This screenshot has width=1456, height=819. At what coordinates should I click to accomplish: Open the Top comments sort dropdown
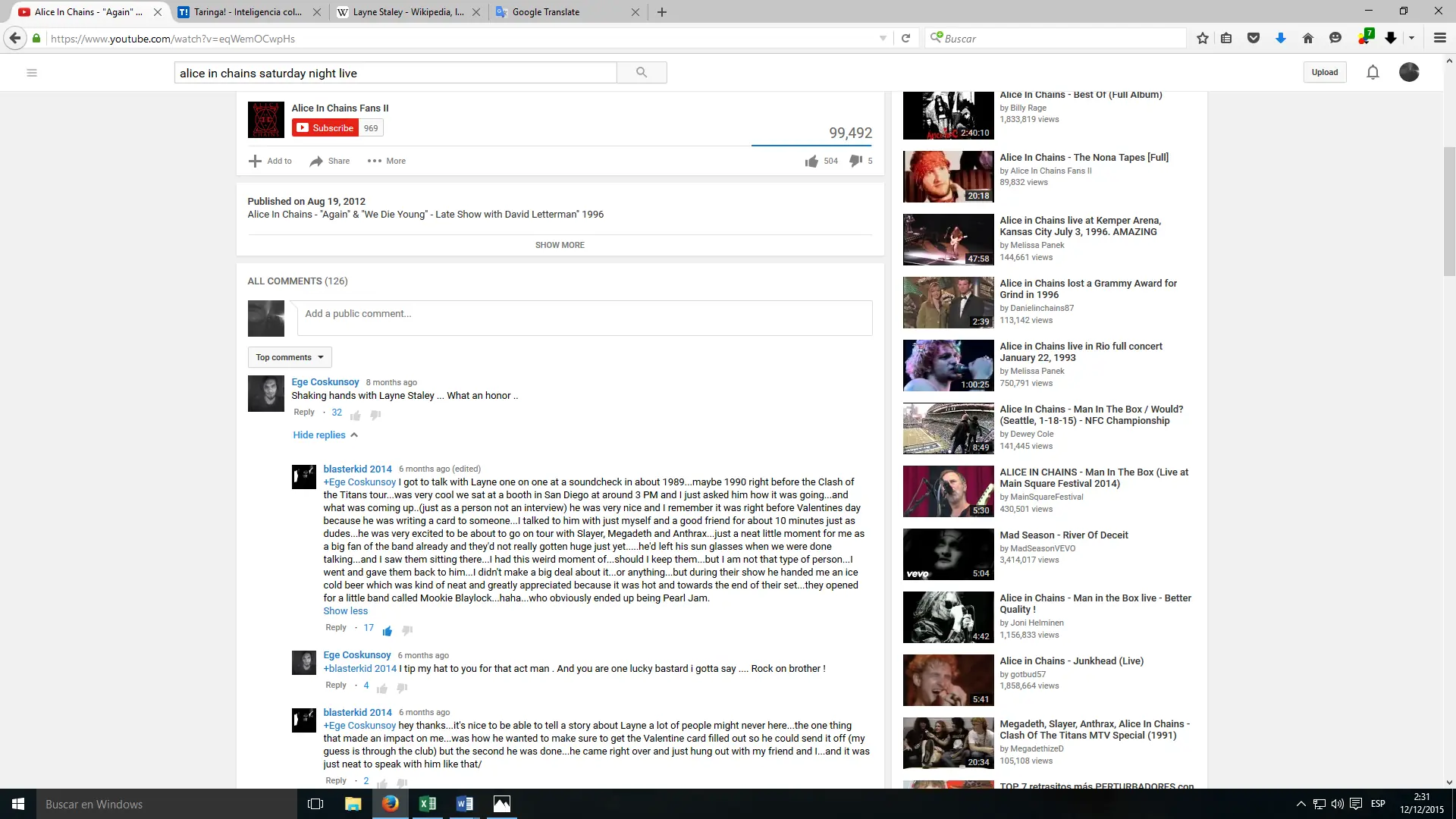click(290, 357)
